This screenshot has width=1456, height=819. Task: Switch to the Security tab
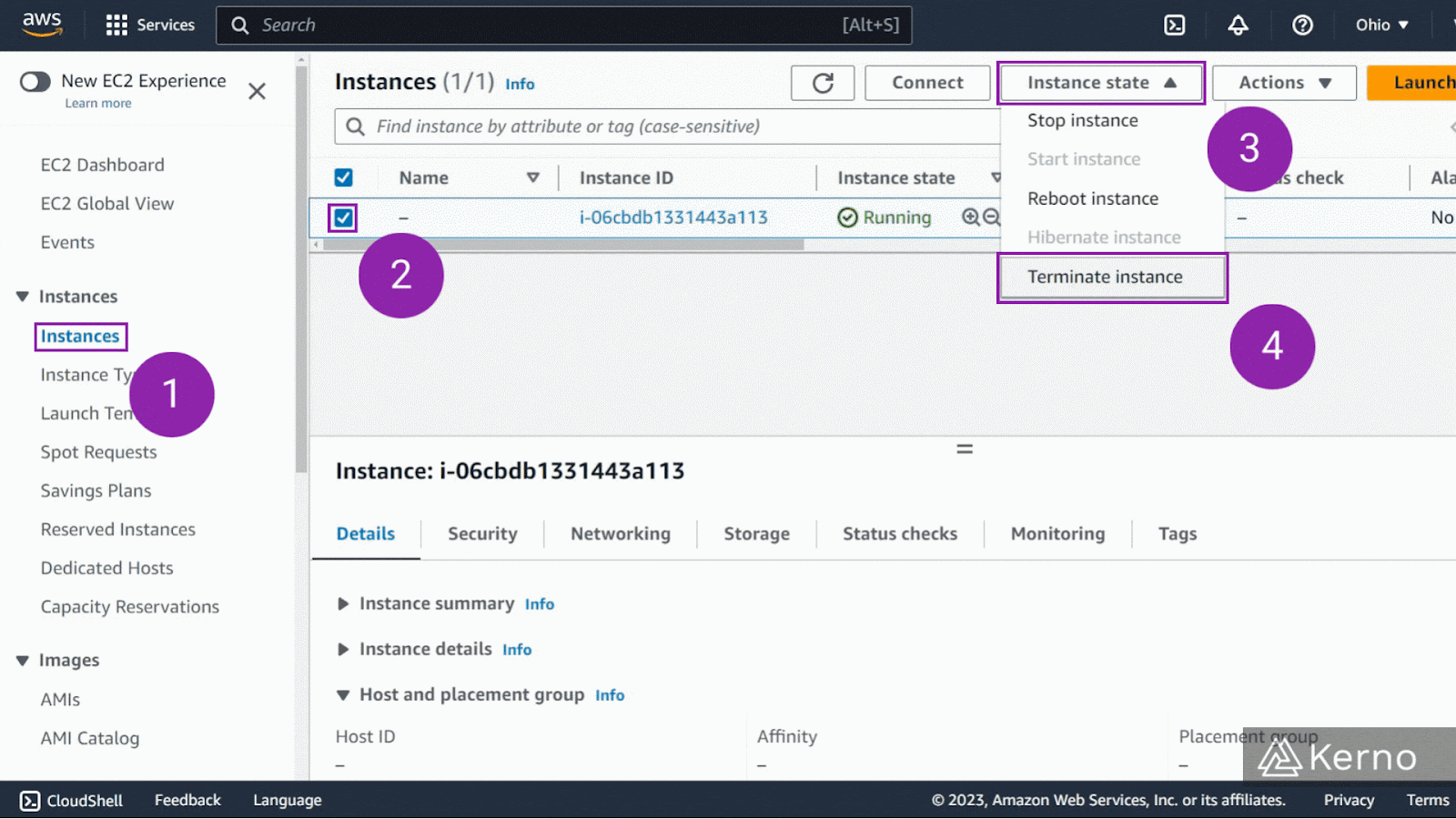[x=482, y=534]
